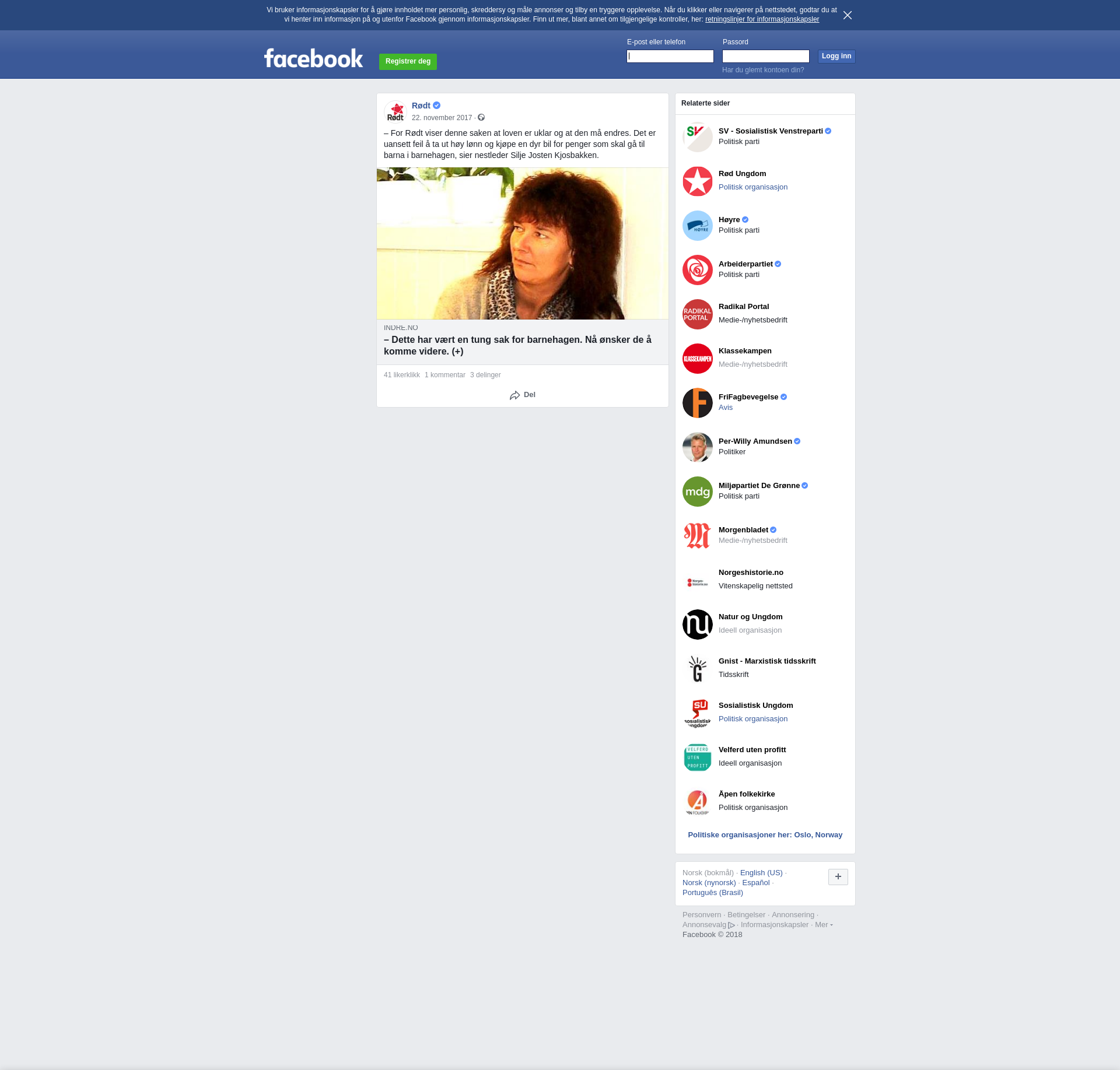Viewport: 1120px width, 1070px height.
Task: Open SV Sosialistisk Venstreparti page logo
Action: pyautogui.click(x=697, y=137)
